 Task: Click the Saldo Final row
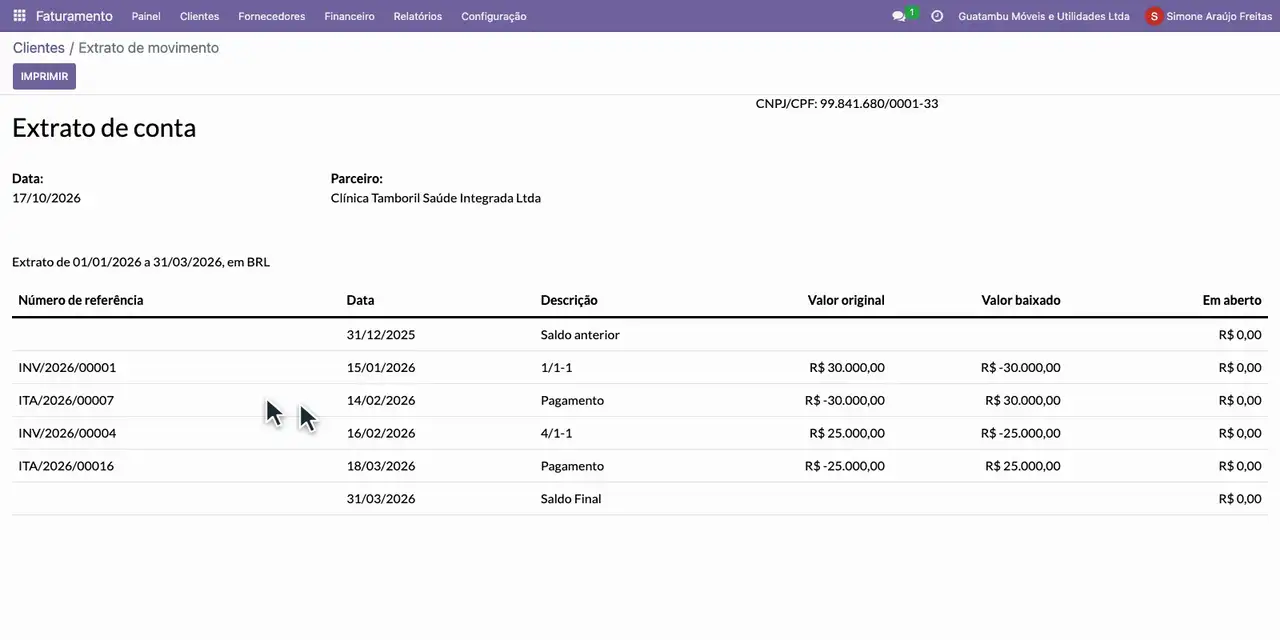pos(640,498)
